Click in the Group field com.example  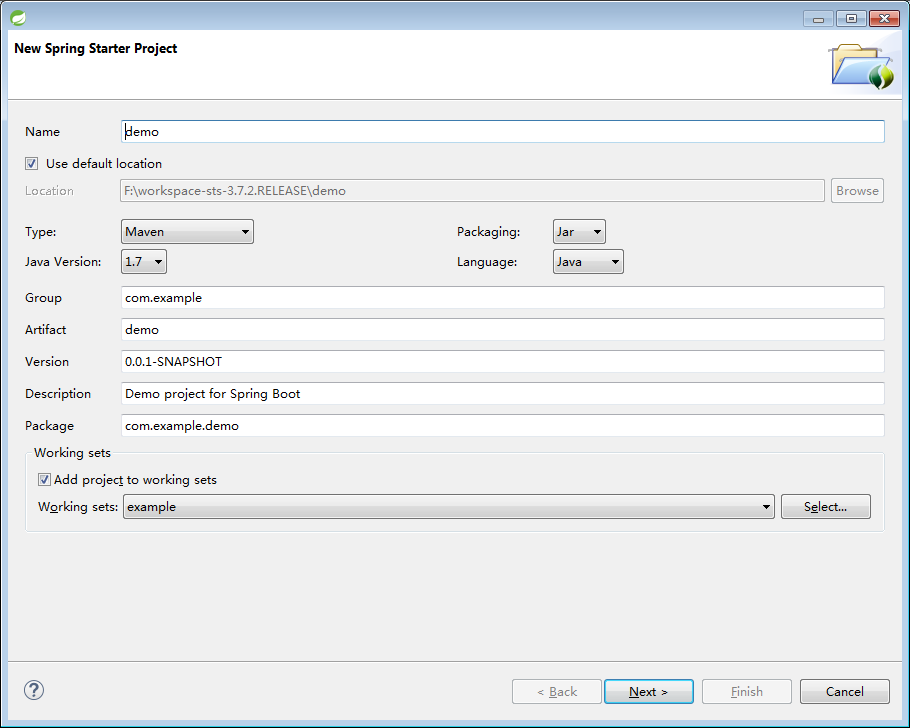503,298
